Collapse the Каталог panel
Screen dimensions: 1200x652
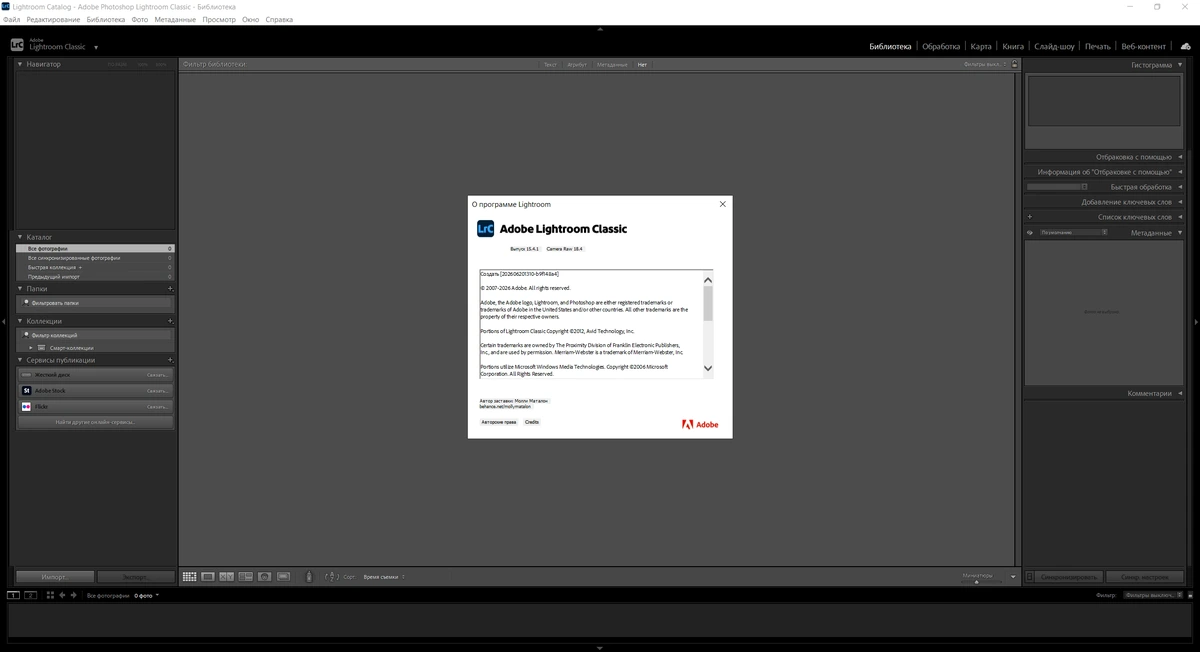20,237
